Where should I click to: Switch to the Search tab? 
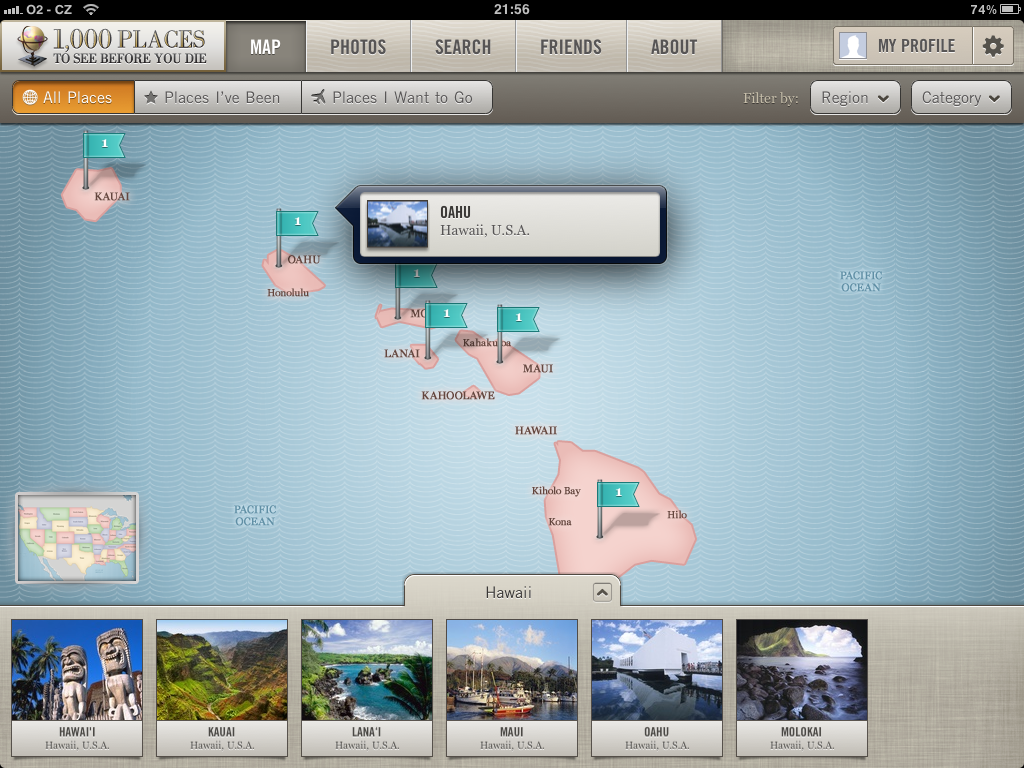(x=463, y=46)
